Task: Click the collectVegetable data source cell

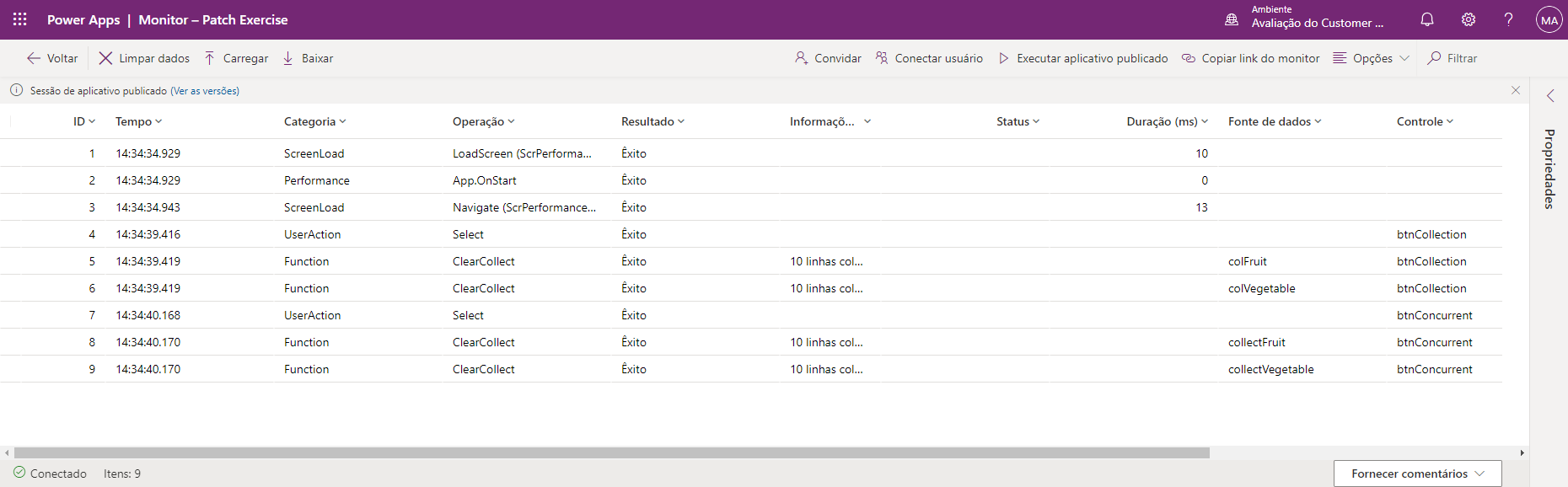Action: click(1271, 369)
